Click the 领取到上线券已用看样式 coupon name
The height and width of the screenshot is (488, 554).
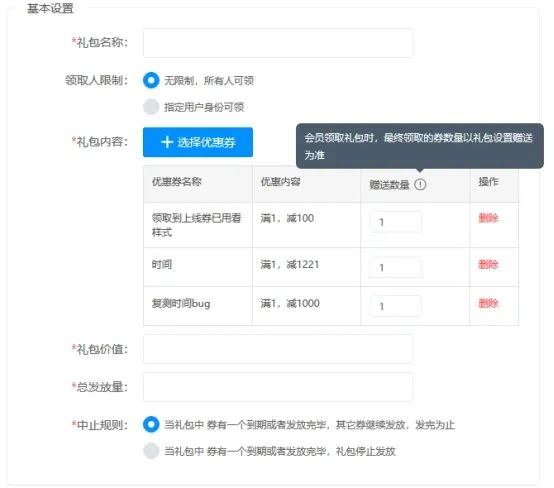tap(196, 225)
